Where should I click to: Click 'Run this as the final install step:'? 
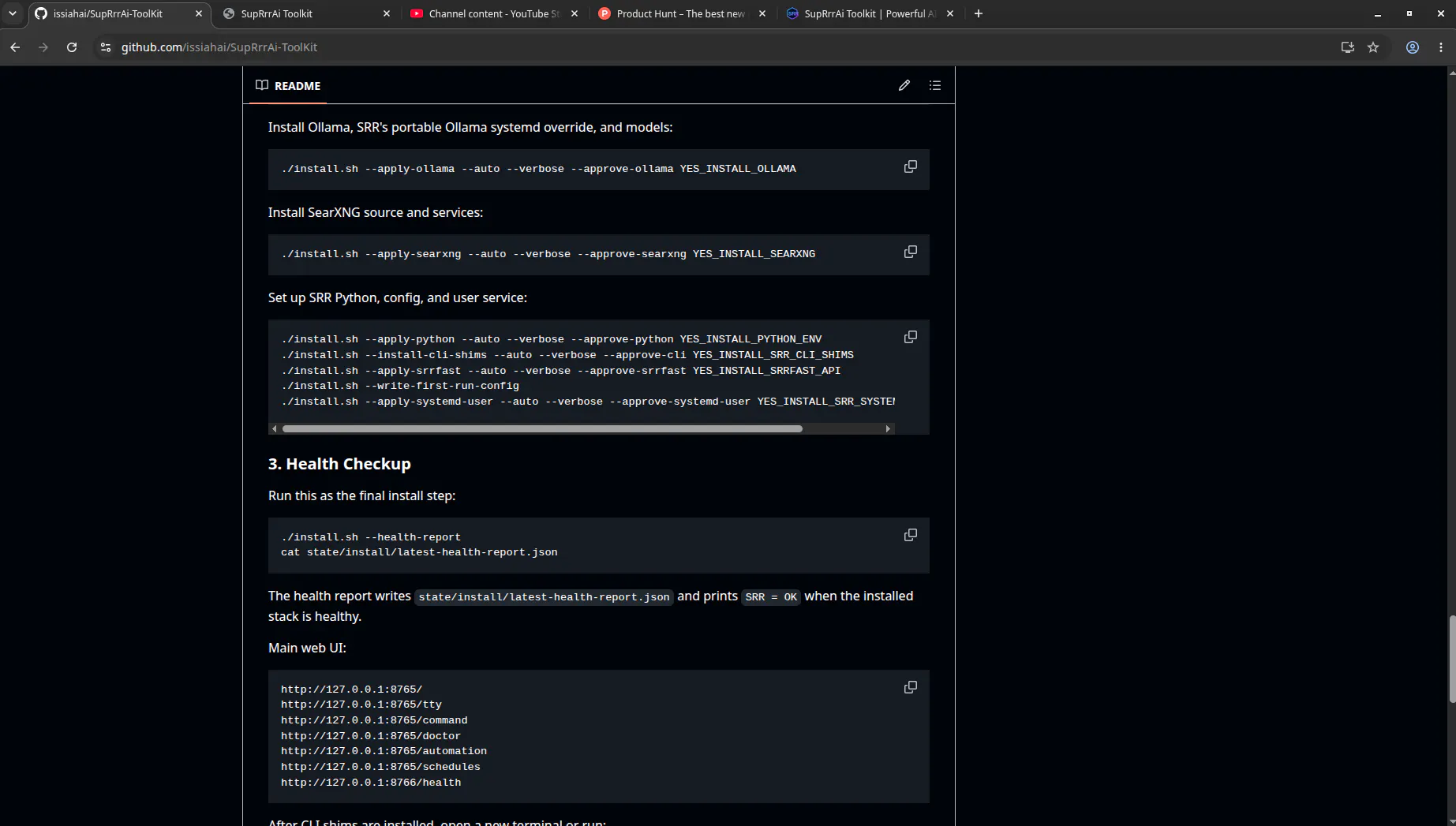pos(361,495)
